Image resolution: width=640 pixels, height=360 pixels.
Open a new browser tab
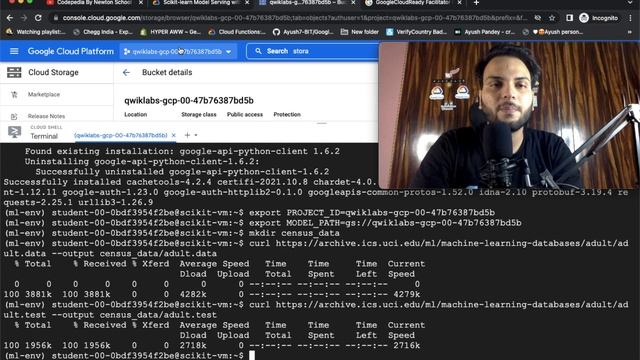point(476,2)
